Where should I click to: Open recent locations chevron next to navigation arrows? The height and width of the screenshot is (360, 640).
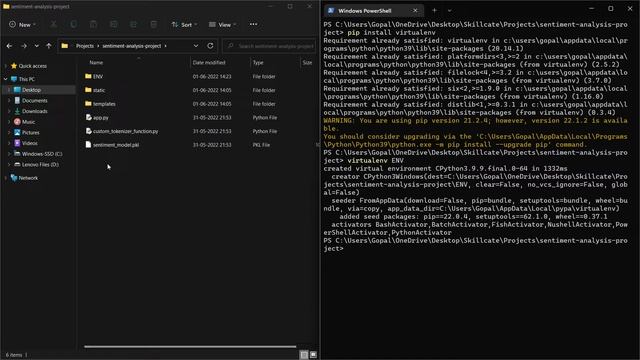point(37,46)
